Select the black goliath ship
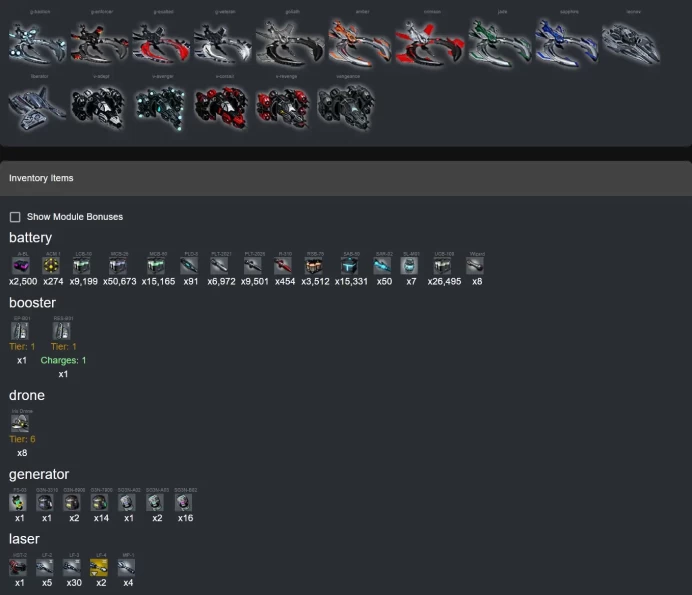This screenshot has height=595, width=692. pos(290,43)
